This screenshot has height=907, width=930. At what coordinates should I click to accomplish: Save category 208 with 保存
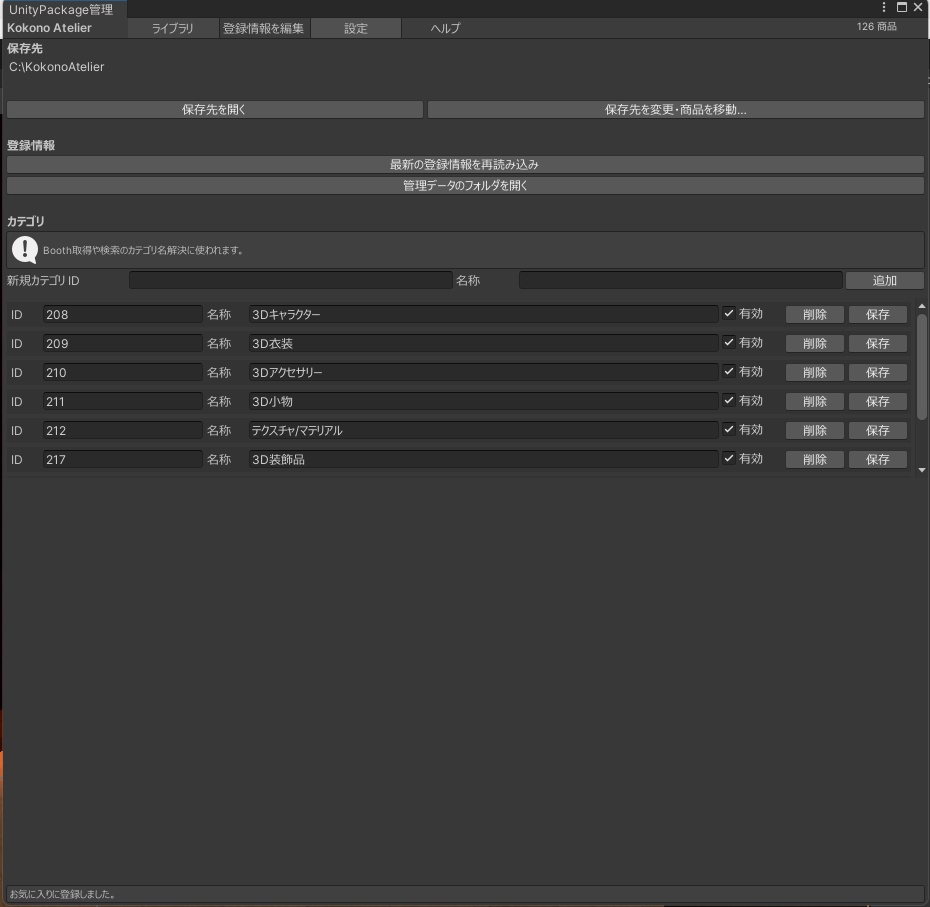[x=877, y=314]
